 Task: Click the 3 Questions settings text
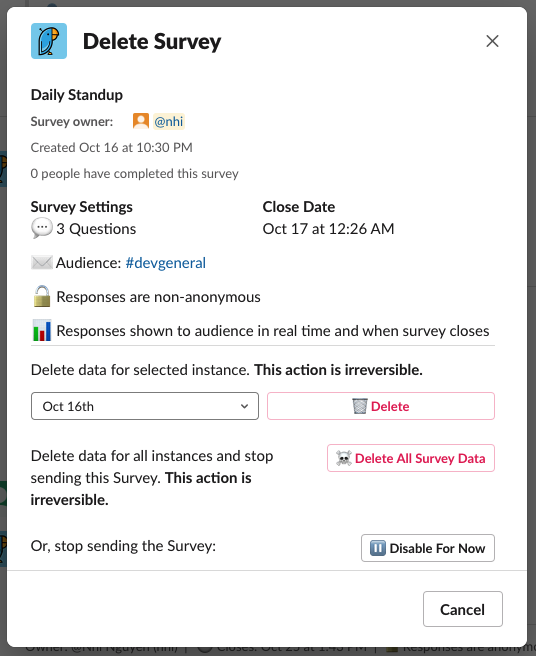point(96,229)
